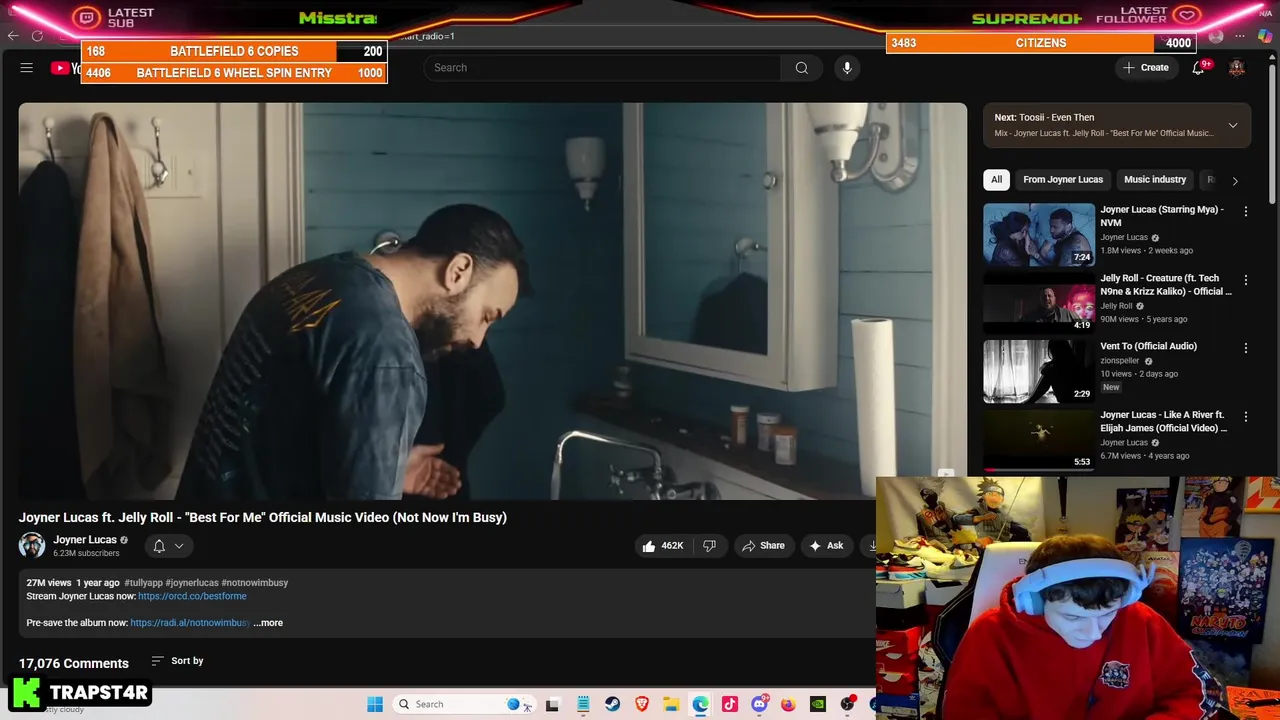Screen dimensions: 1280x720
Task: Open Jelly Roll Creature video thumbnail
Action: pyautogui.click(x=1039, y=303)
